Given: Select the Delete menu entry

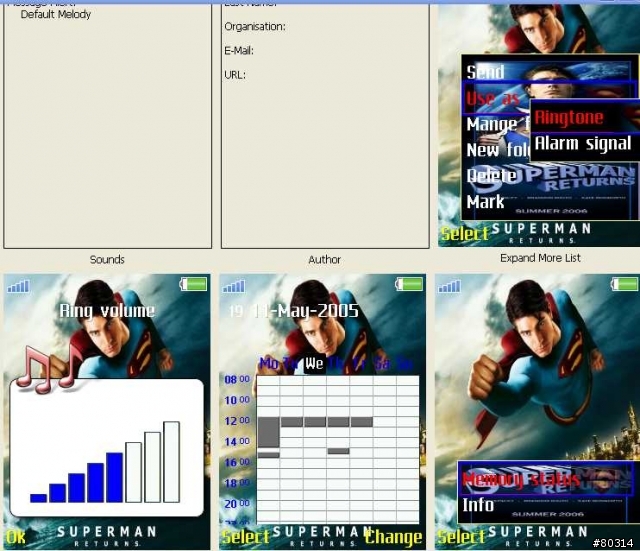Looking at the screenshot, I should point(492,176).
